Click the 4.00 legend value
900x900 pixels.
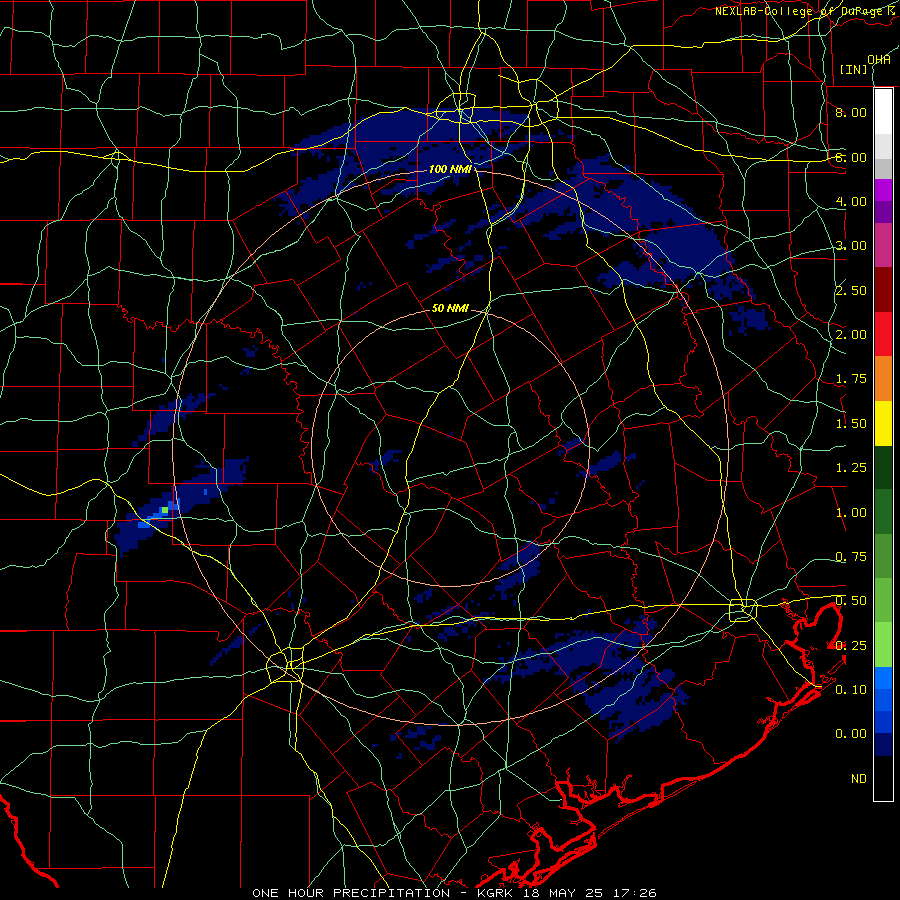point(851,201)
